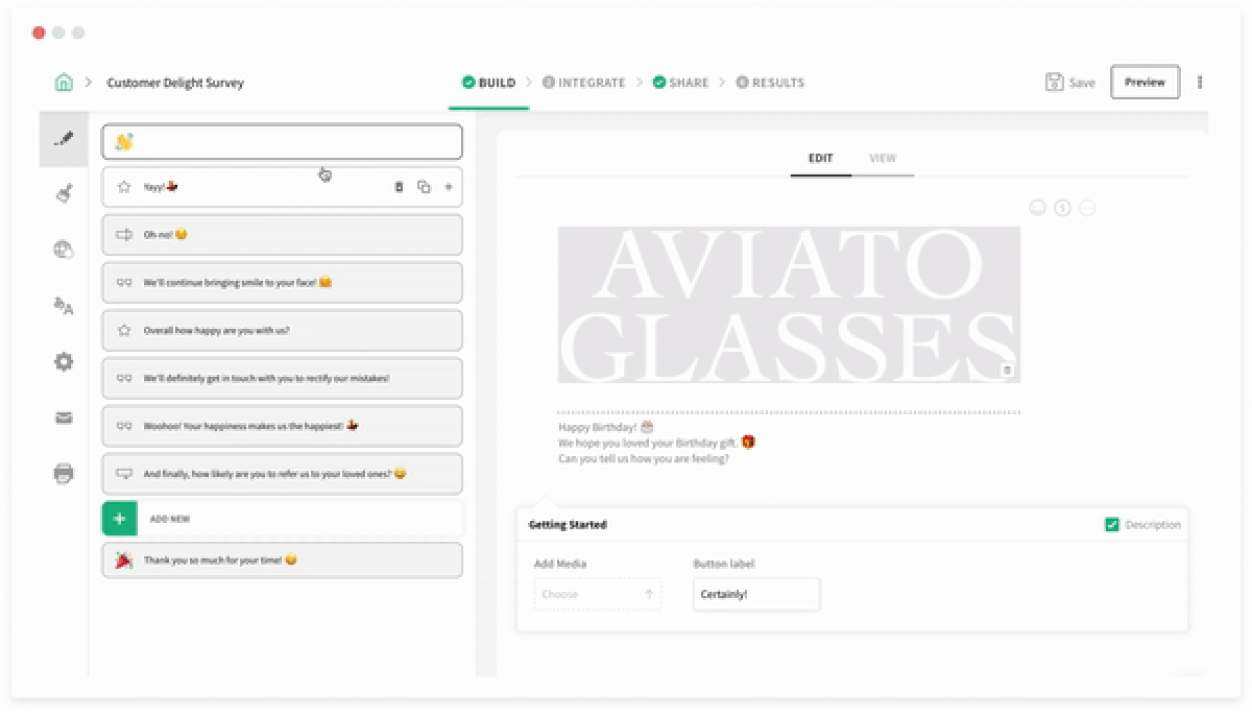Switch to the VIEW tab
This screenshot has width=1252, height=712.
coord(882,158)
